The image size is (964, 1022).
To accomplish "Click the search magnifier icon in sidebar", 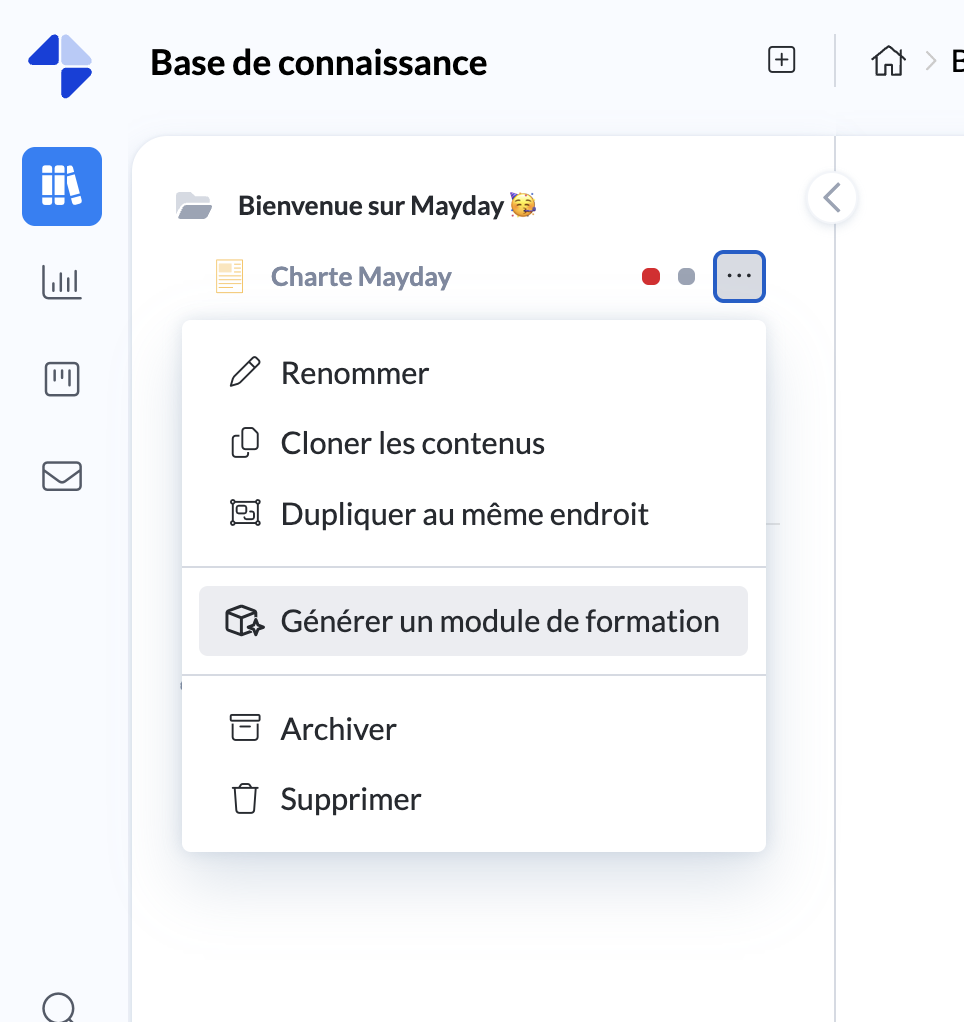I will click(x=60, y=1006).
